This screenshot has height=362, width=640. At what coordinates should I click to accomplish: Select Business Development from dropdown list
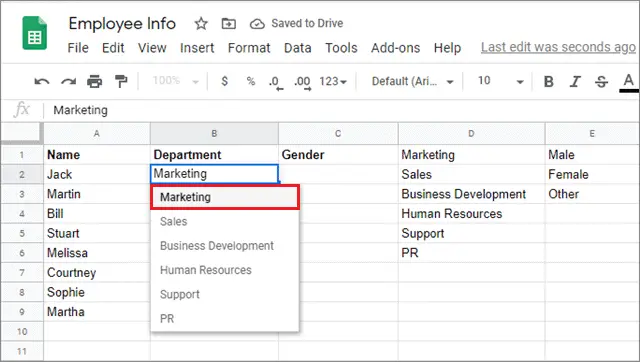(x=225, y=246)
